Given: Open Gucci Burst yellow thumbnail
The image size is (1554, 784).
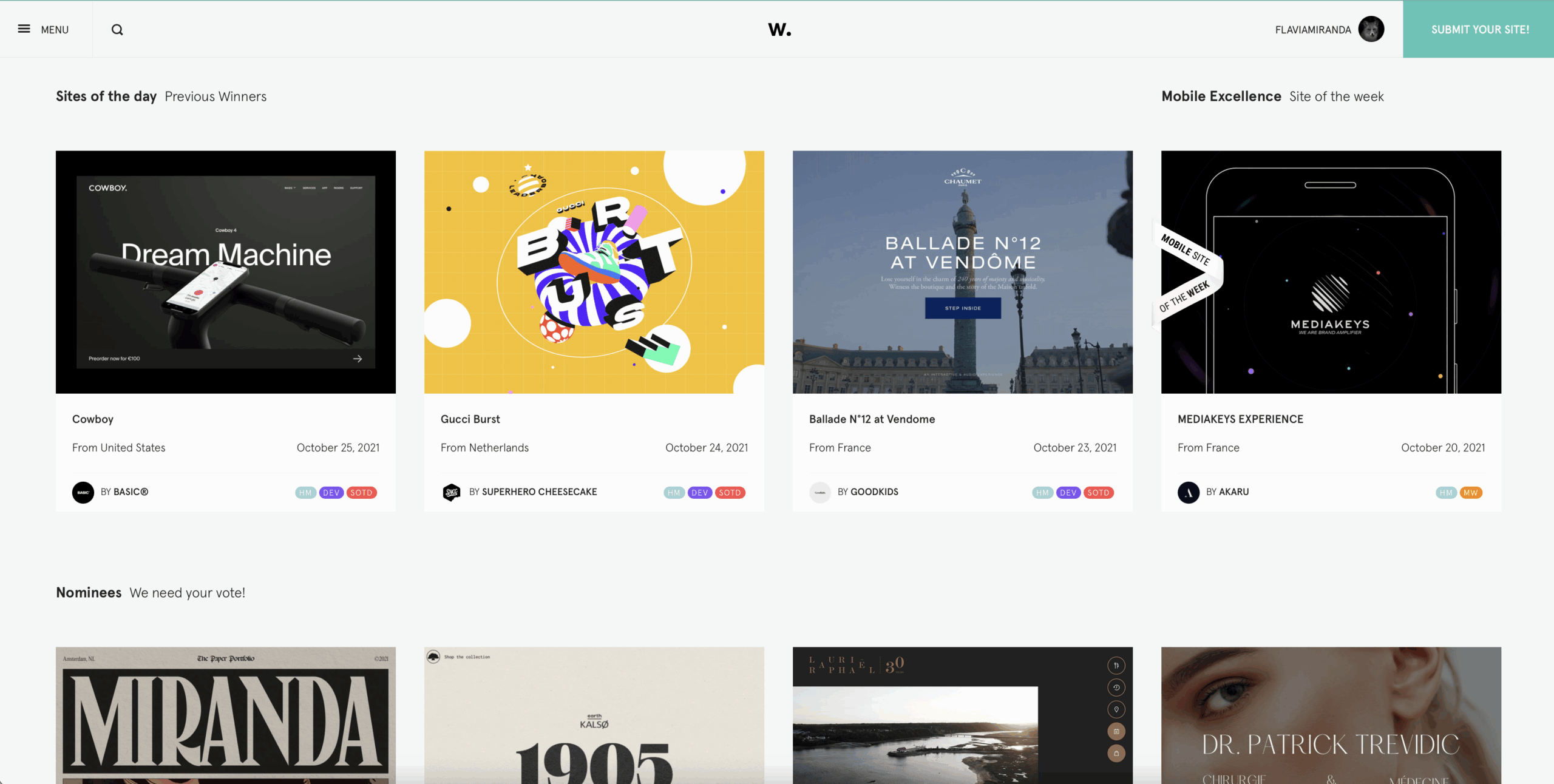Looking at the screenshot, I should (x=594, y=272).
